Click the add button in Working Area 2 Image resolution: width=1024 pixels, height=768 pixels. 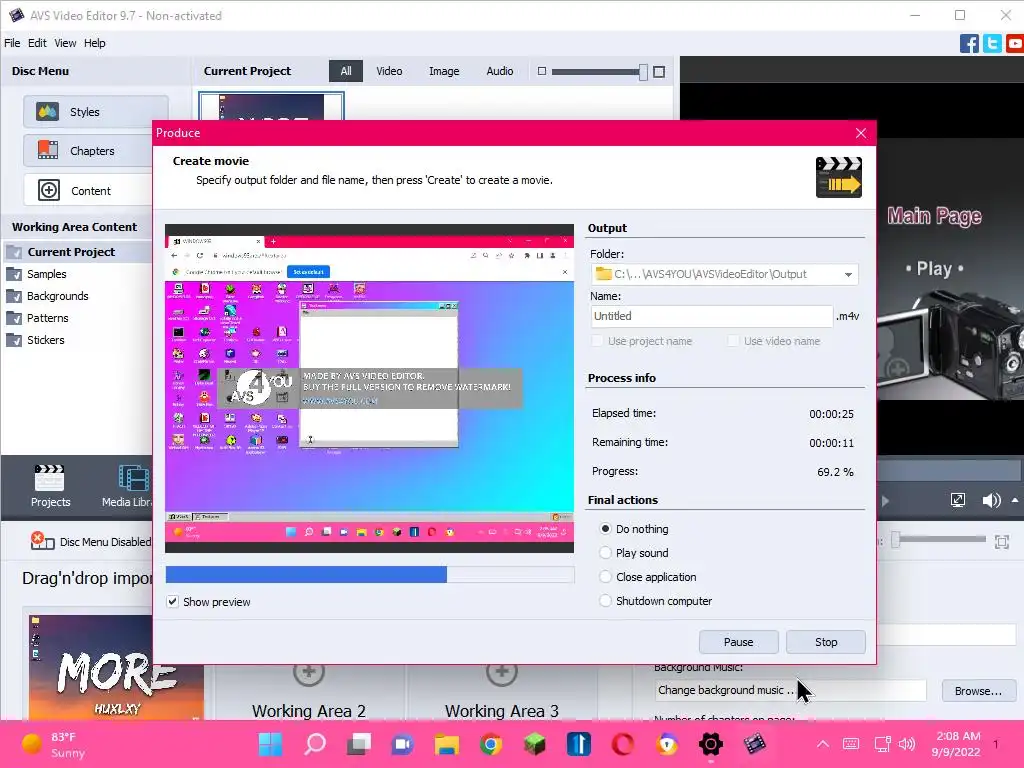(309, 671)
